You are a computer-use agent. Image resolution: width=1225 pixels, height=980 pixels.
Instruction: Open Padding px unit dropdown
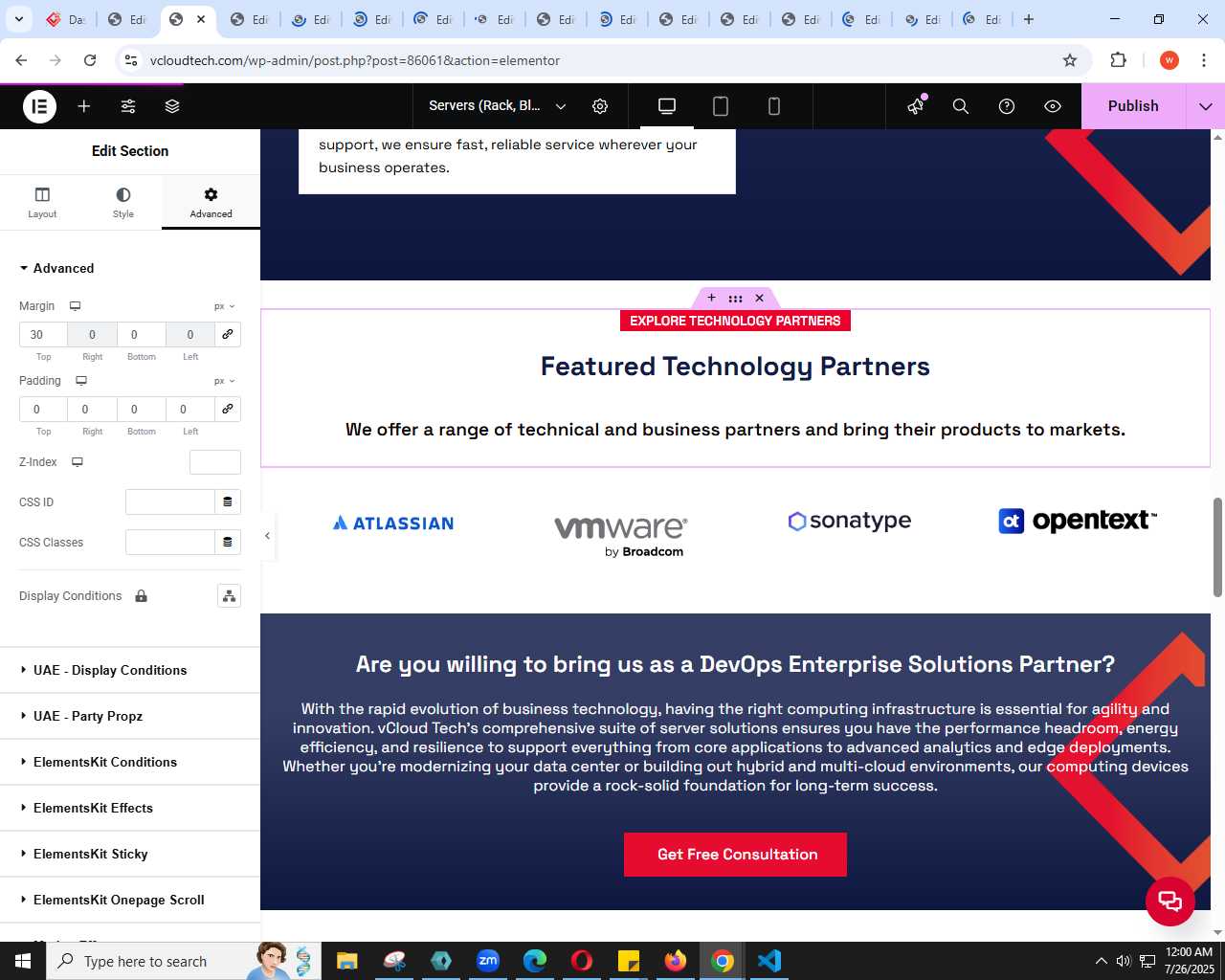[225, 381]
